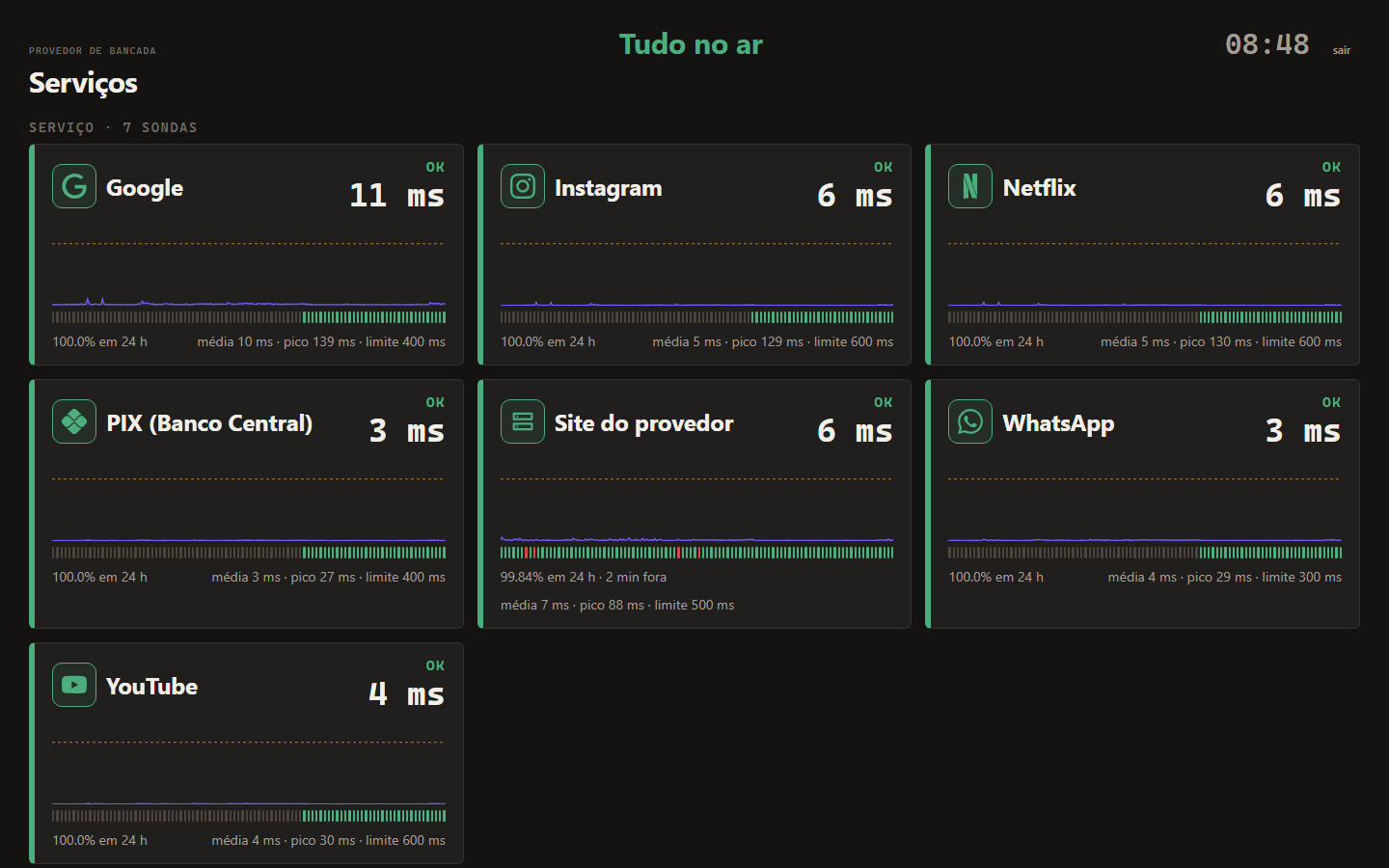1389x868 pixels.
Task: Select the PIX (Banco Central) title
Action: [209, 423]
